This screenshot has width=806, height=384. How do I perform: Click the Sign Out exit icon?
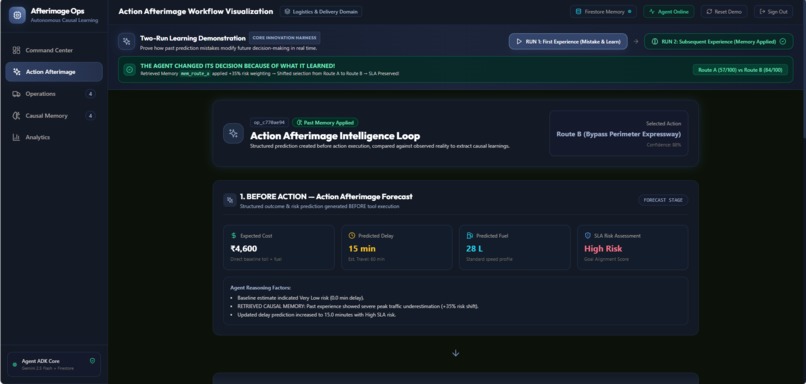point(762,11)
